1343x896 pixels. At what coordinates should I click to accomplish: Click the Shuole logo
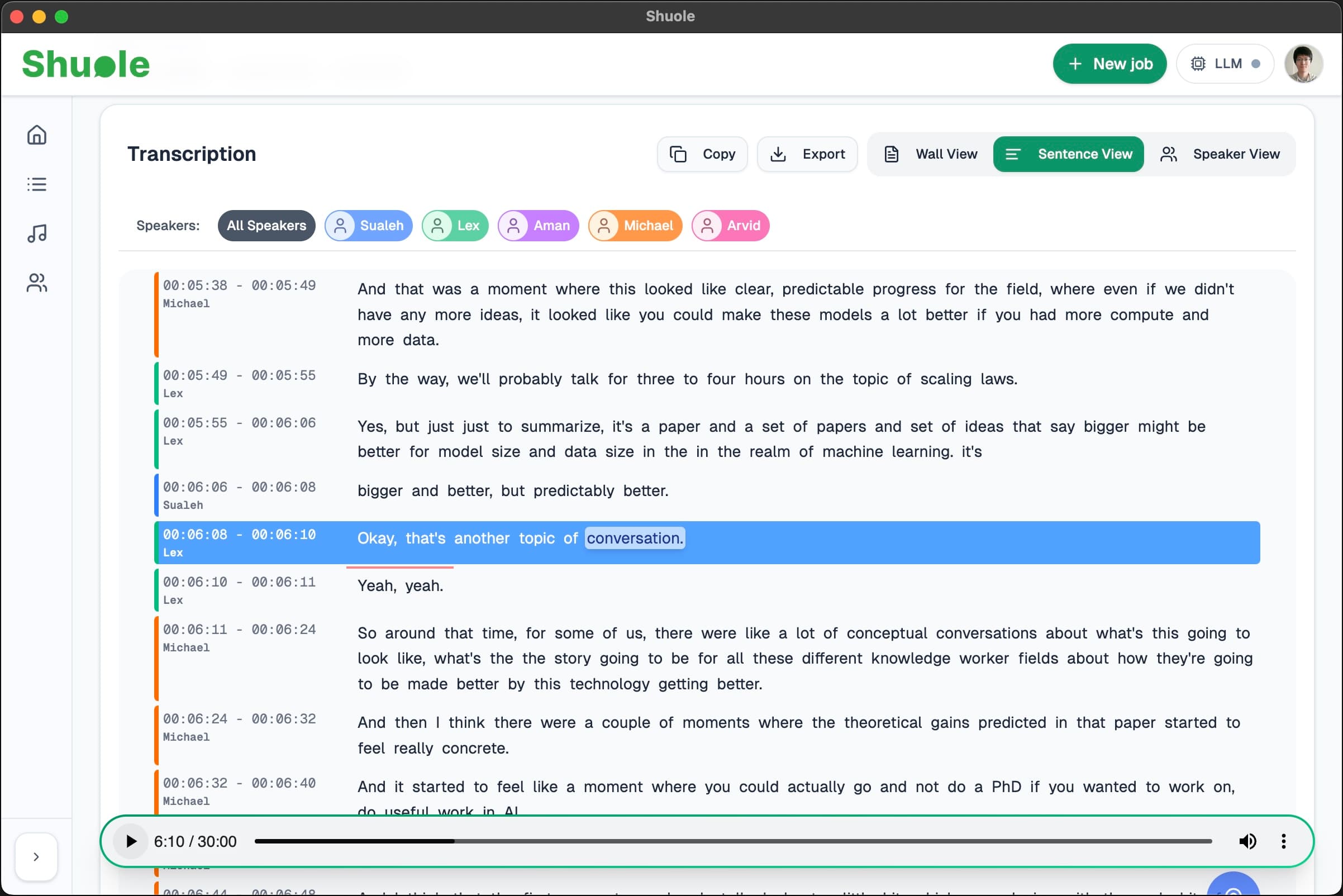click(85, 64)
